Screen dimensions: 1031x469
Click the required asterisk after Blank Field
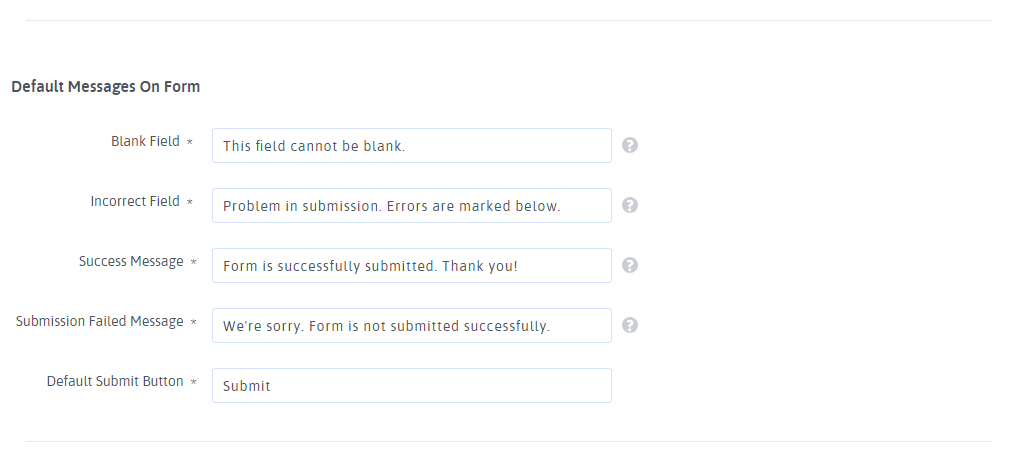click(190, 143)
